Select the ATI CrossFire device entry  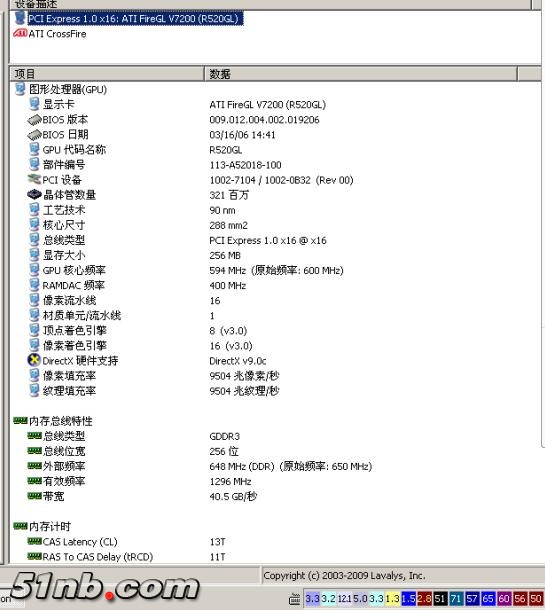coord(57,34)
